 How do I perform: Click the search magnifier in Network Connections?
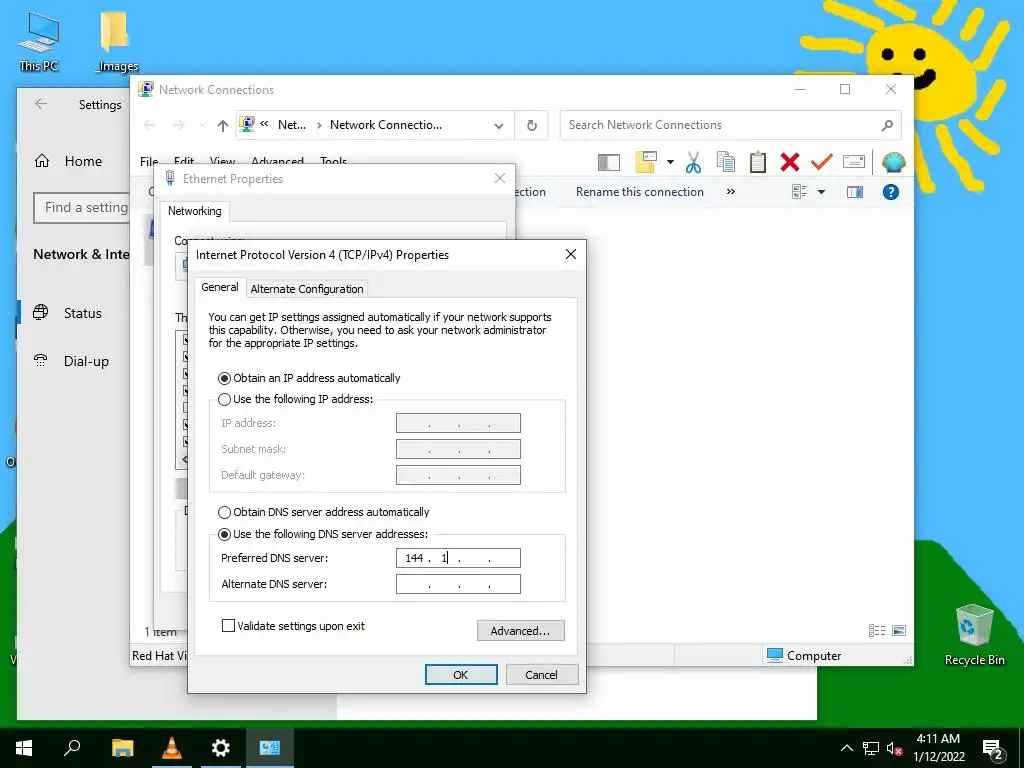tap(887, 125)
